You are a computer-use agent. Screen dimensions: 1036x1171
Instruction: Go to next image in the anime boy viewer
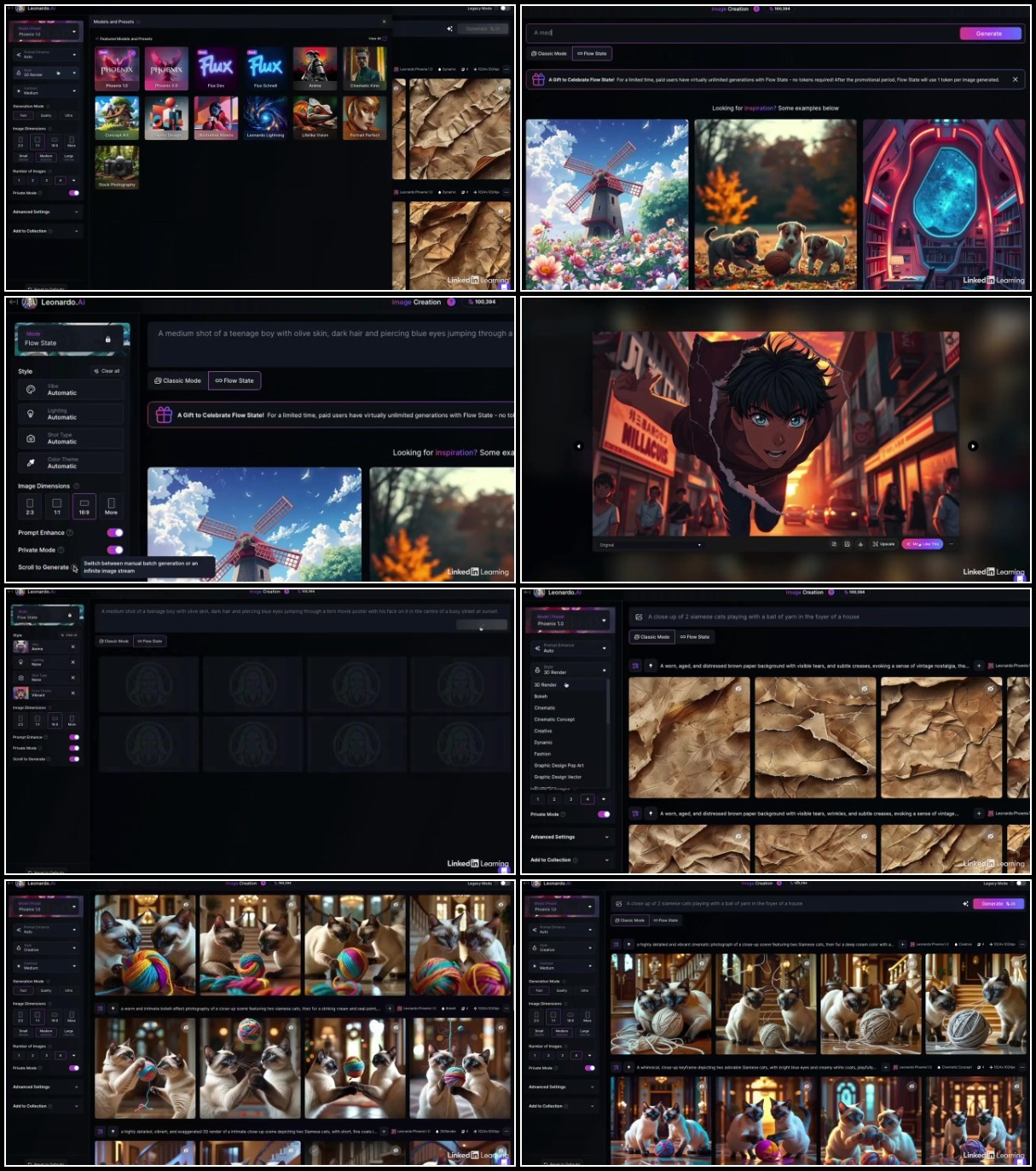(973, 446)
